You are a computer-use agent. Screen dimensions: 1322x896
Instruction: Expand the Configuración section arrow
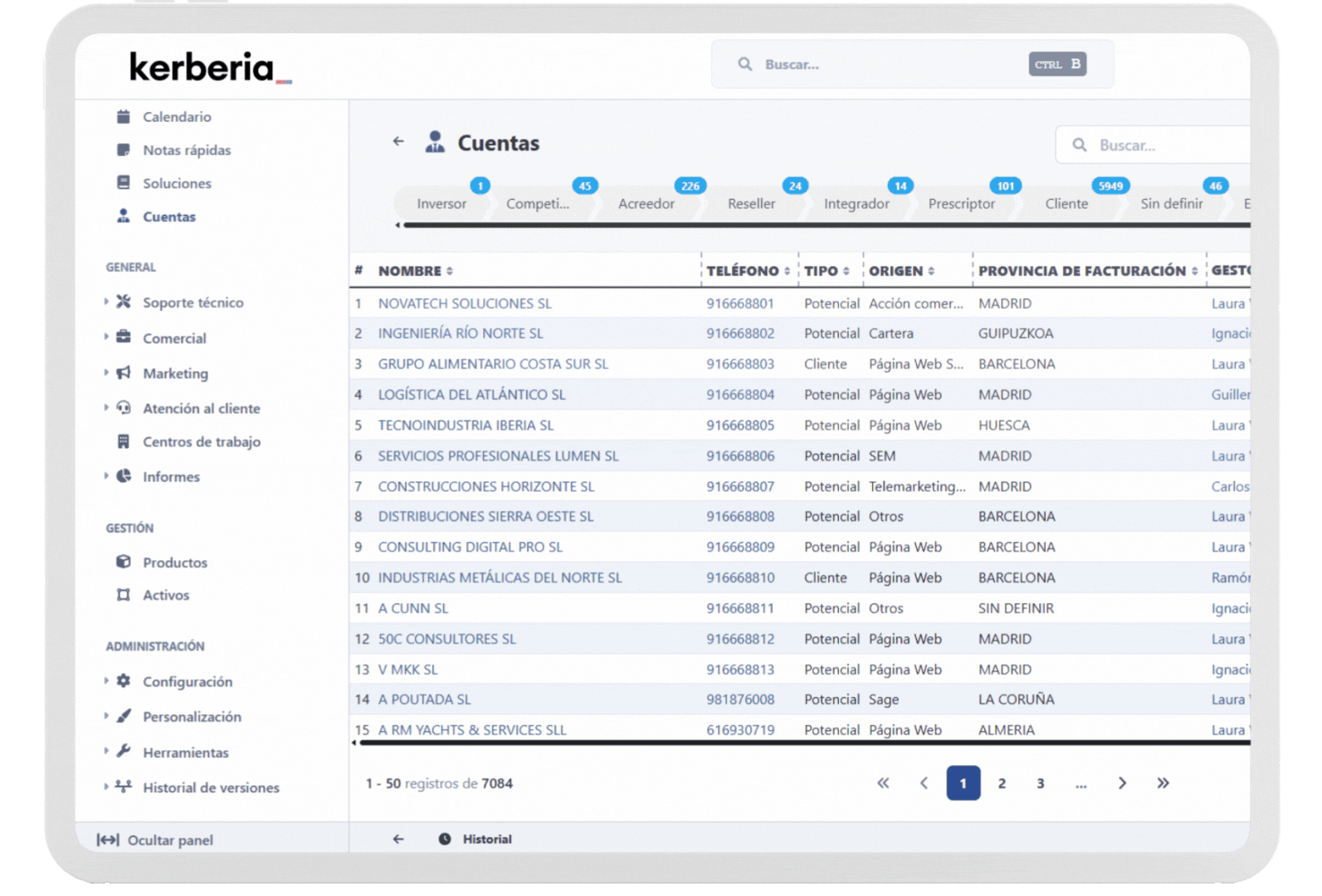coord(106,681)
